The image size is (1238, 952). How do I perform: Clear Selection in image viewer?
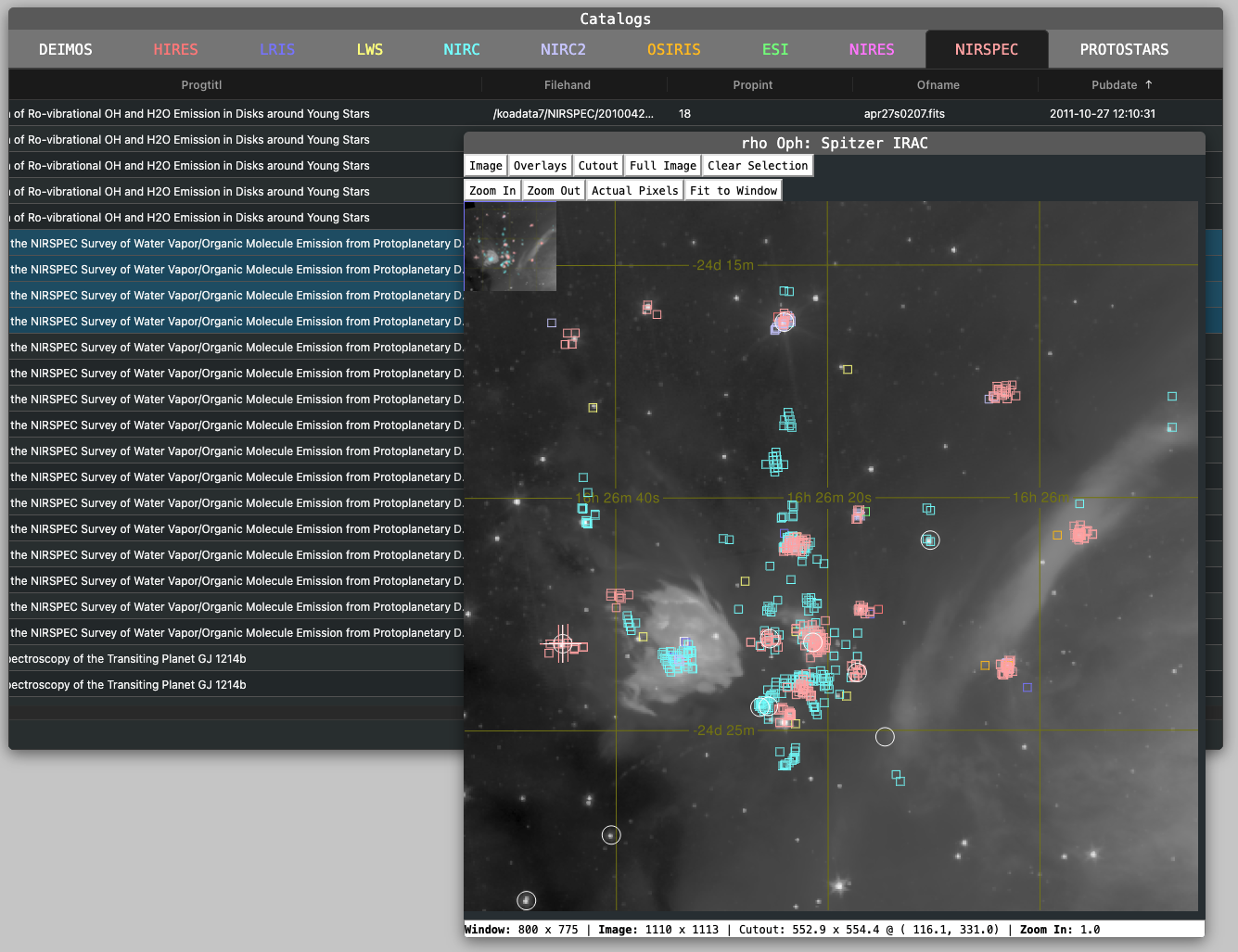coord(757,166)
